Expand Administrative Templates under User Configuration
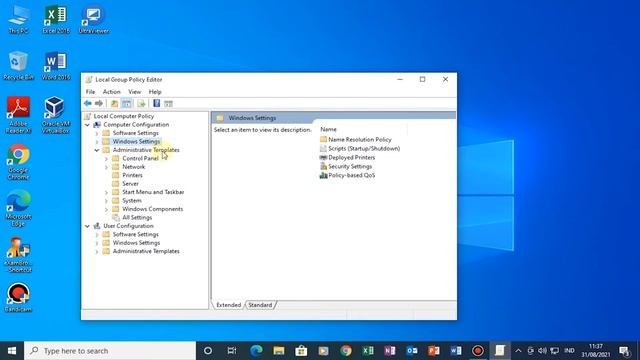 (x=97, y=251)
